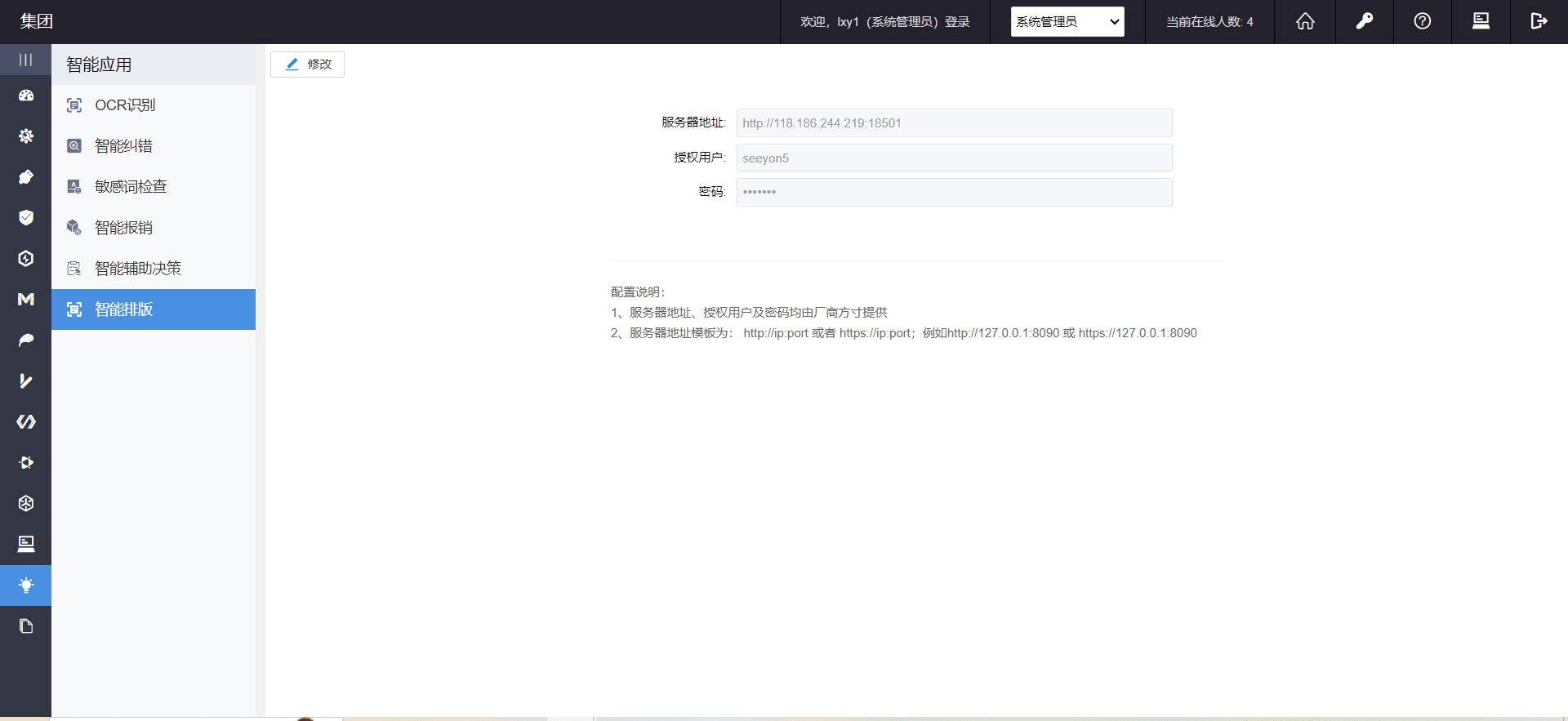Open the 智能纠错 menu item
Viewport: 1568px width, 721px height.
(x=154, y=146)
